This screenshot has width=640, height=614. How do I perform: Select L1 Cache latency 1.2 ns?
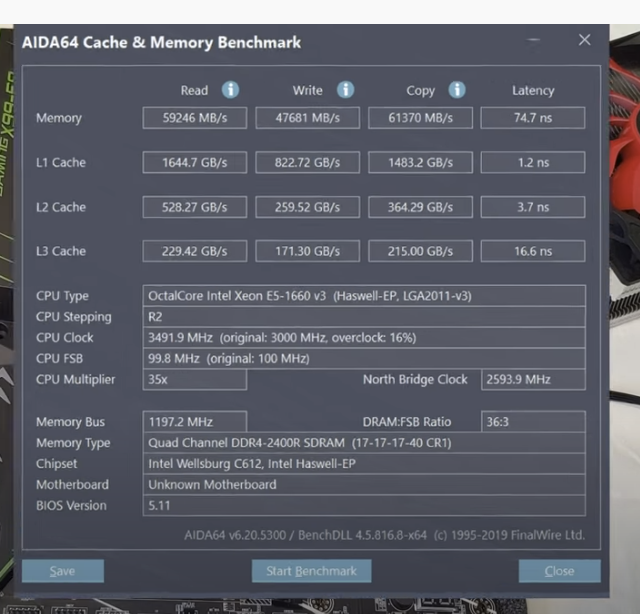[533, 162]
